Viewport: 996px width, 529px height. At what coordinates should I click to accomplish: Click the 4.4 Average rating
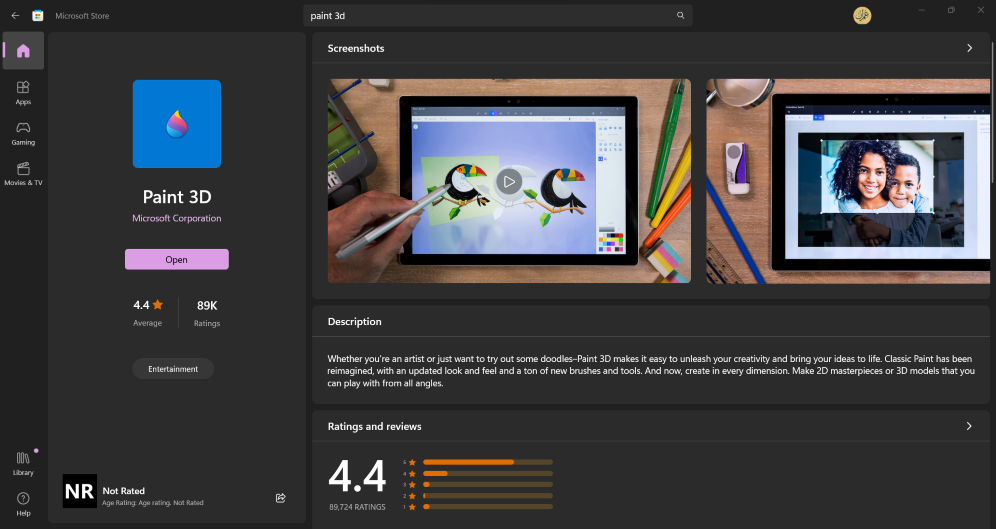(147, 312)
